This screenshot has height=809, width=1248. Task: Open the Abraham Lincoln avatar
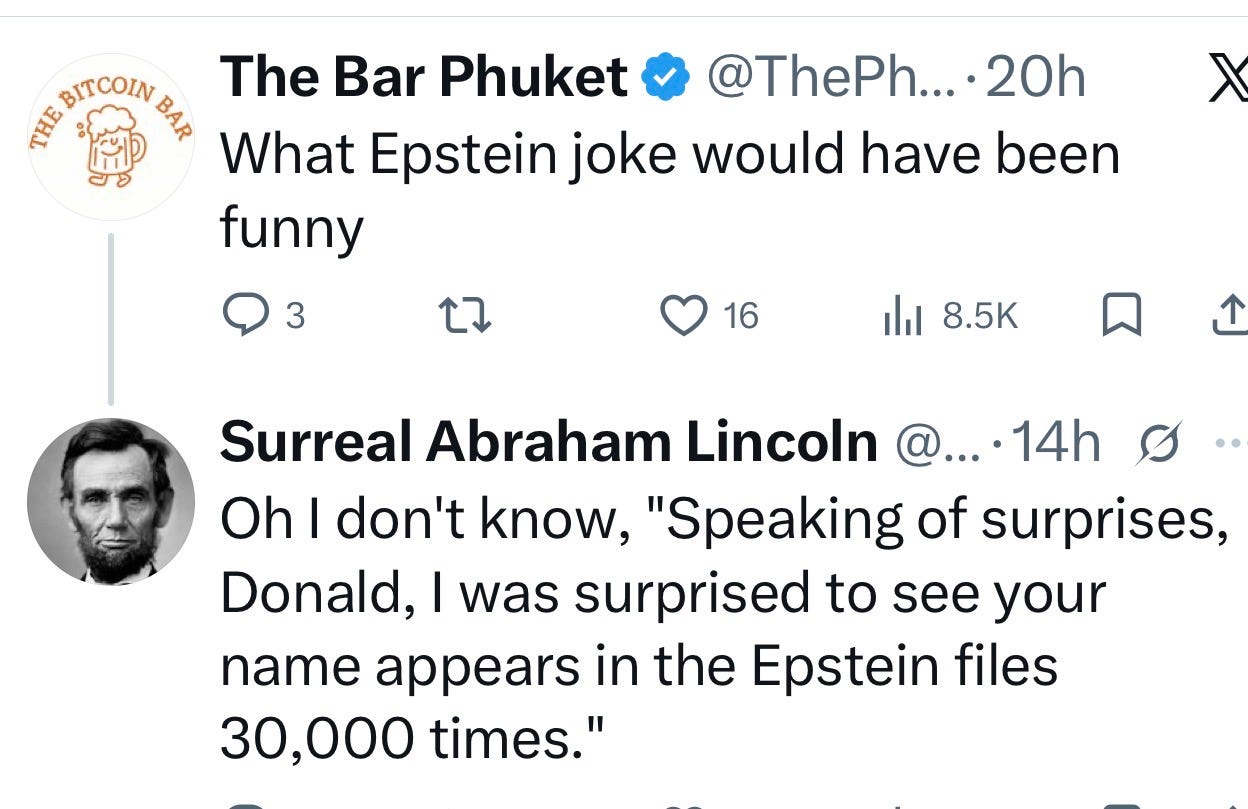coord(111,501)
